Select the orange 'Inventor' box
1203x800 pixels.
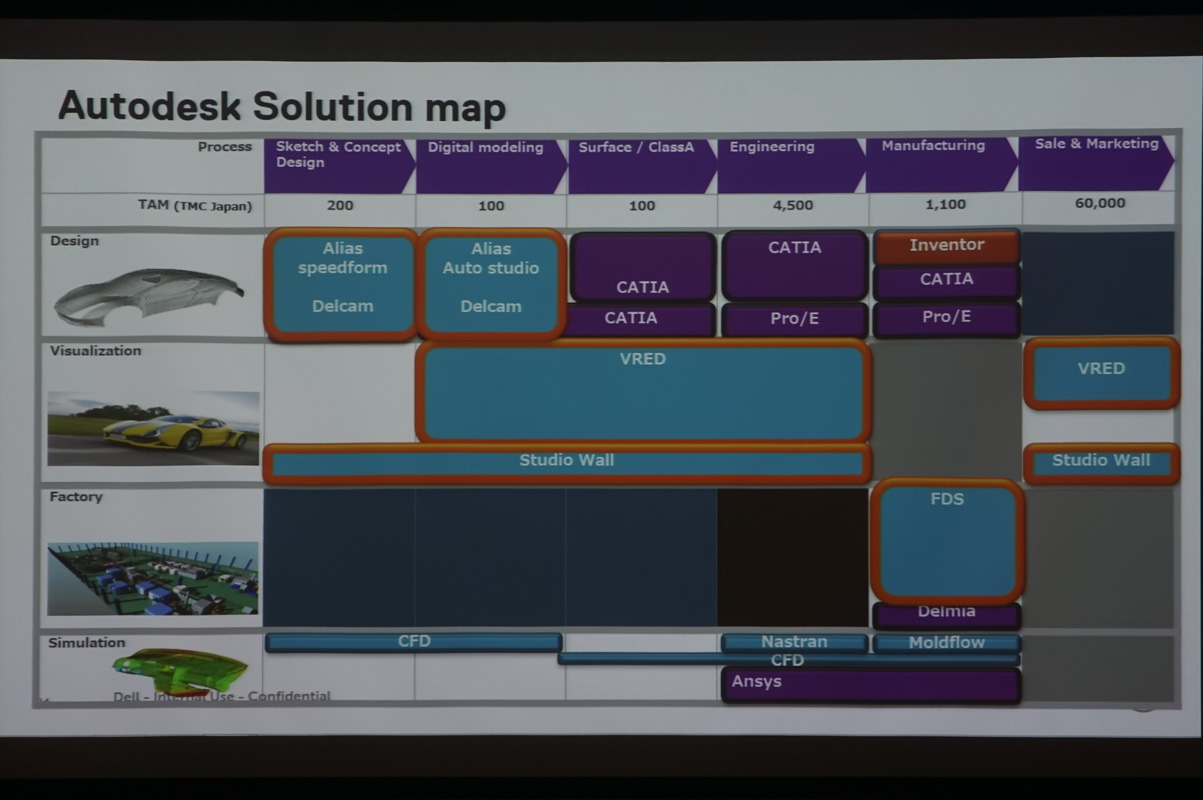click(x=946, y=247)
